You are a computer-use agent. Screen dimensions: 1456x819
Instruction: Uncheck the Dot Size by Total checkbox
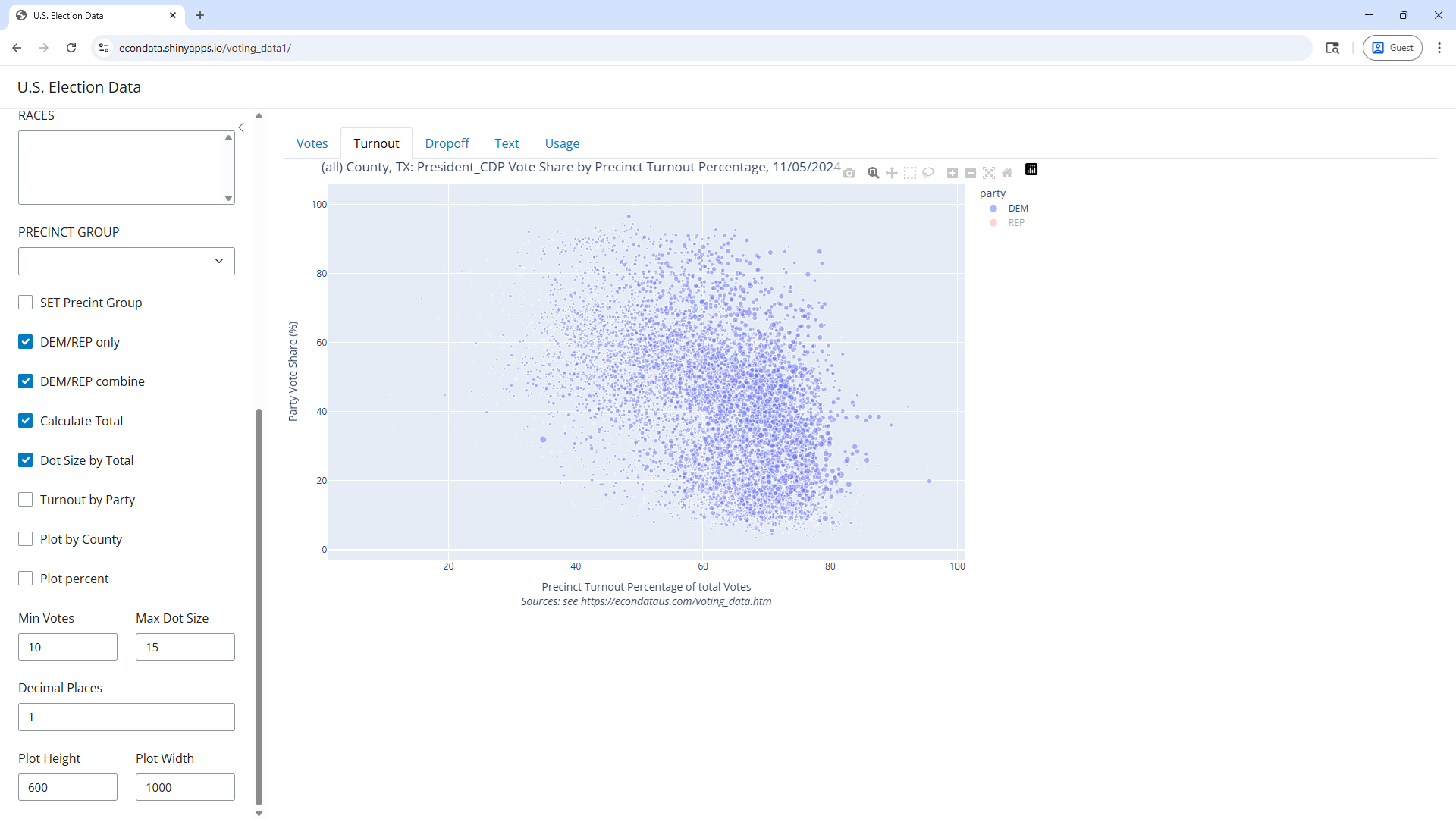[x=26, y=460]
